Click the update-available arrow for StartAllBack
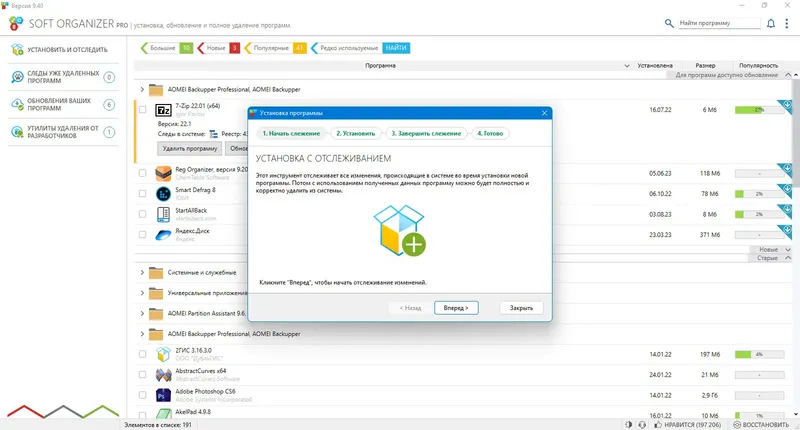 [787, 210]
